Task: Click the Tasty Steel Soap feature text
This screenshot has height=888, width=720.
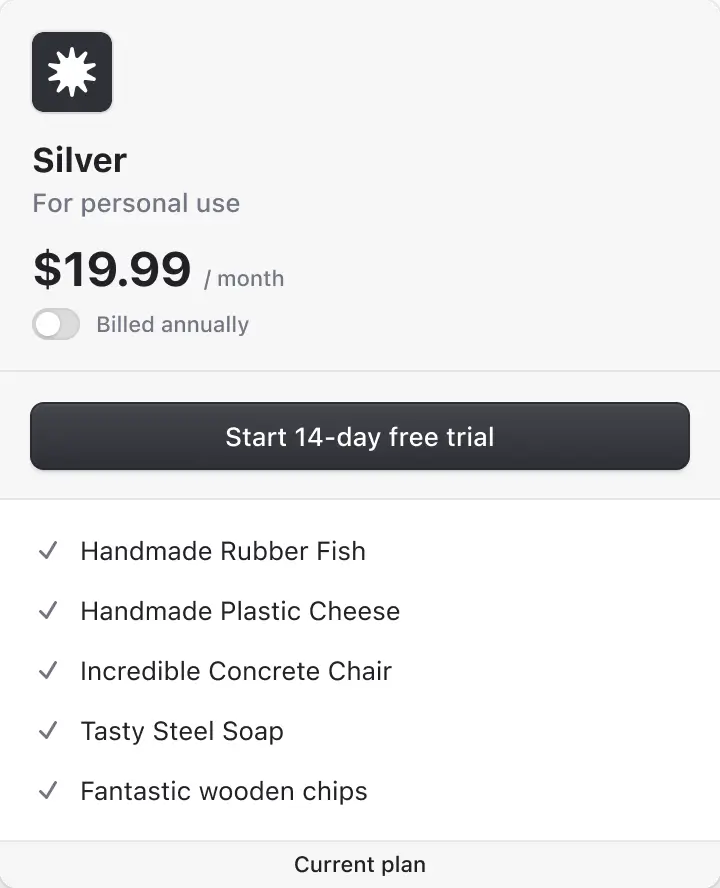Action: click(x=182, y=731)
